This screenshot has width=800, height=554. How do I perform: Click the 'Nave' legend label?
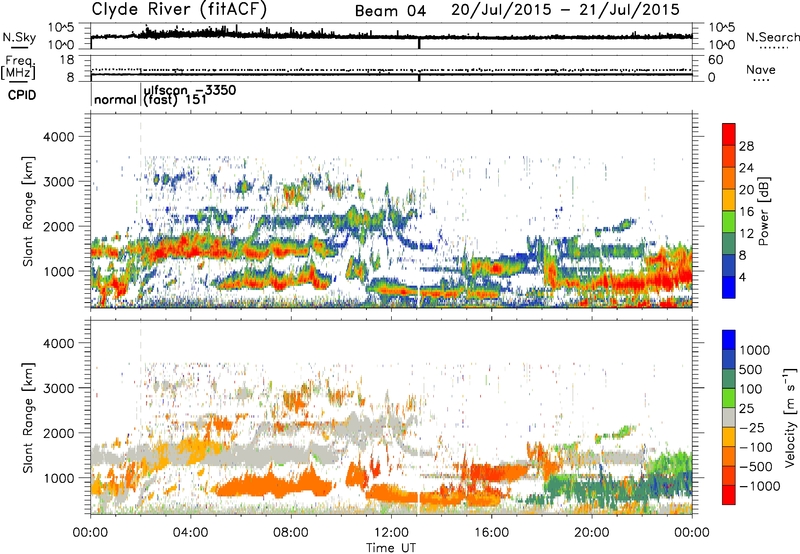pos(761,69)
